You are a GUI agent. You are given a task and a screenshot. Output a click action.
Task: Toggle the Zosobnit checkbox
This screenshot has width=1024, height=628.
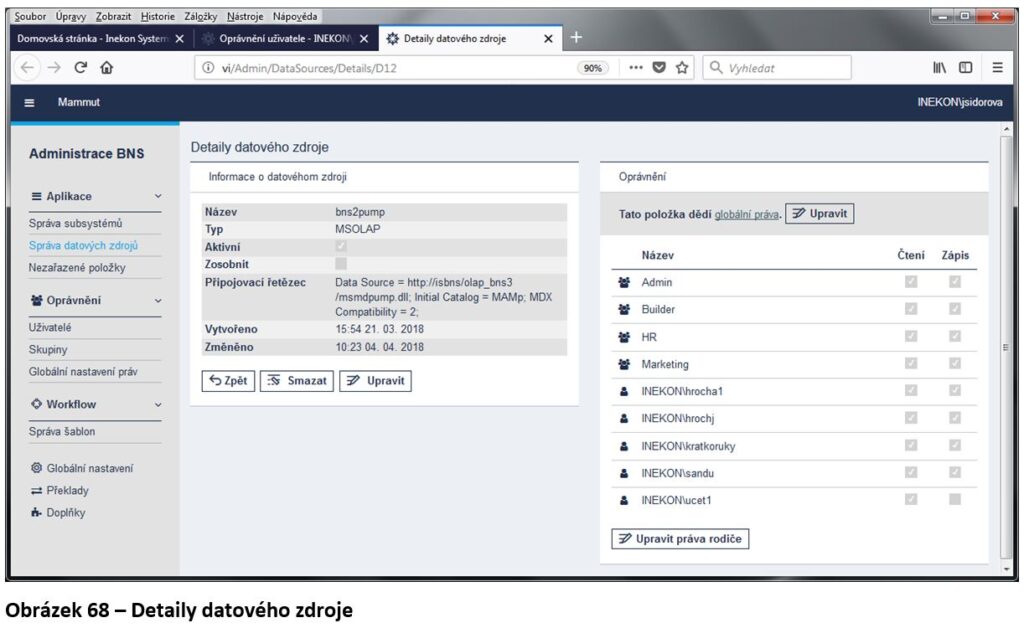point(341,264)
